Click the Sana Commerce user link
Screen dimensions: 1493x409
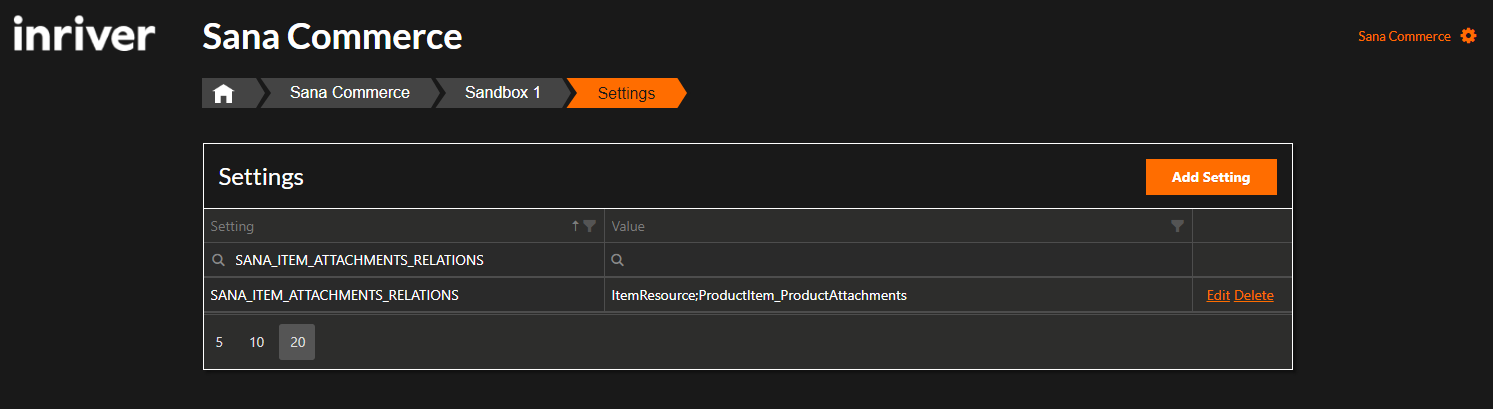(1404, 36)
